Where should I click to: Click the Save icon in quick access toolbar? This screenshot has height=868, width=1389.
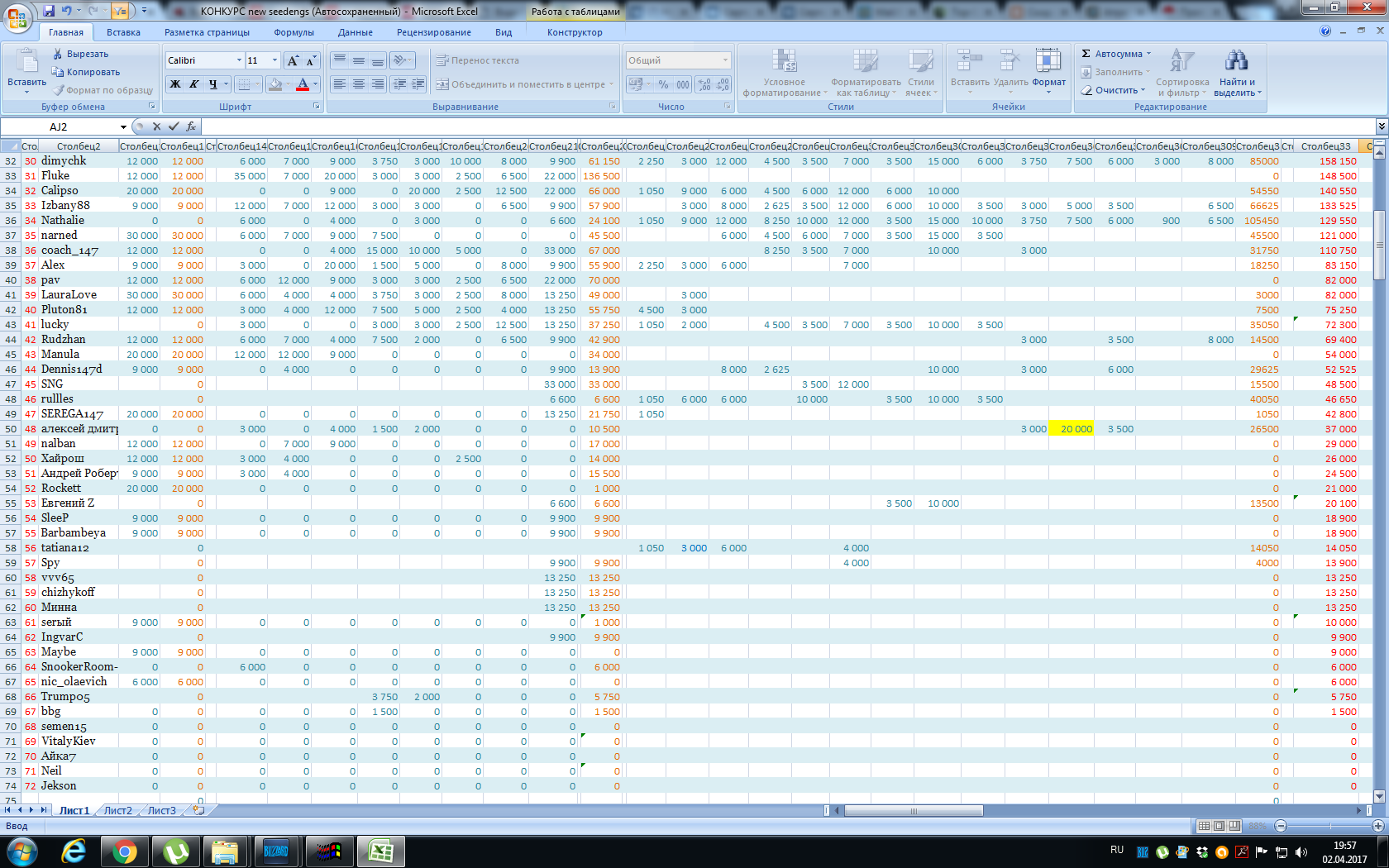tap(49, 11)
